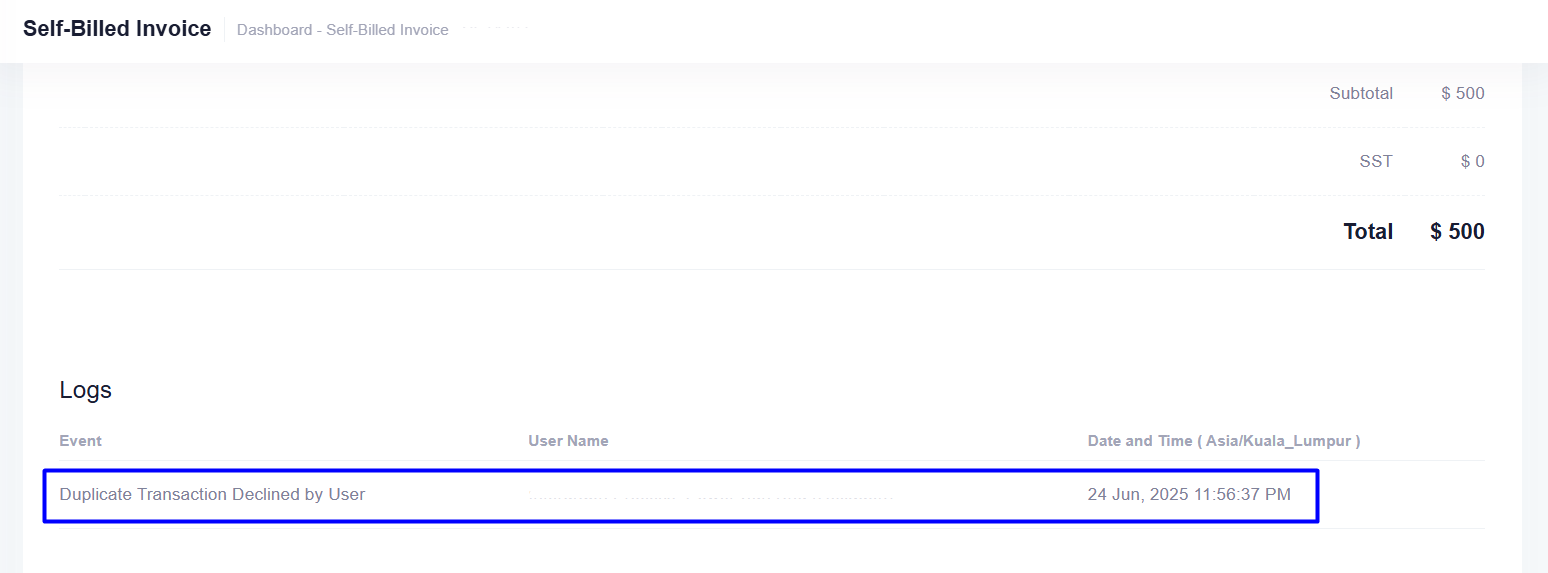The height and width of the screenshot is (573, 1548).
Task: Click the blurred text right of the breadcrumb
Action: (x=495, y=29)
